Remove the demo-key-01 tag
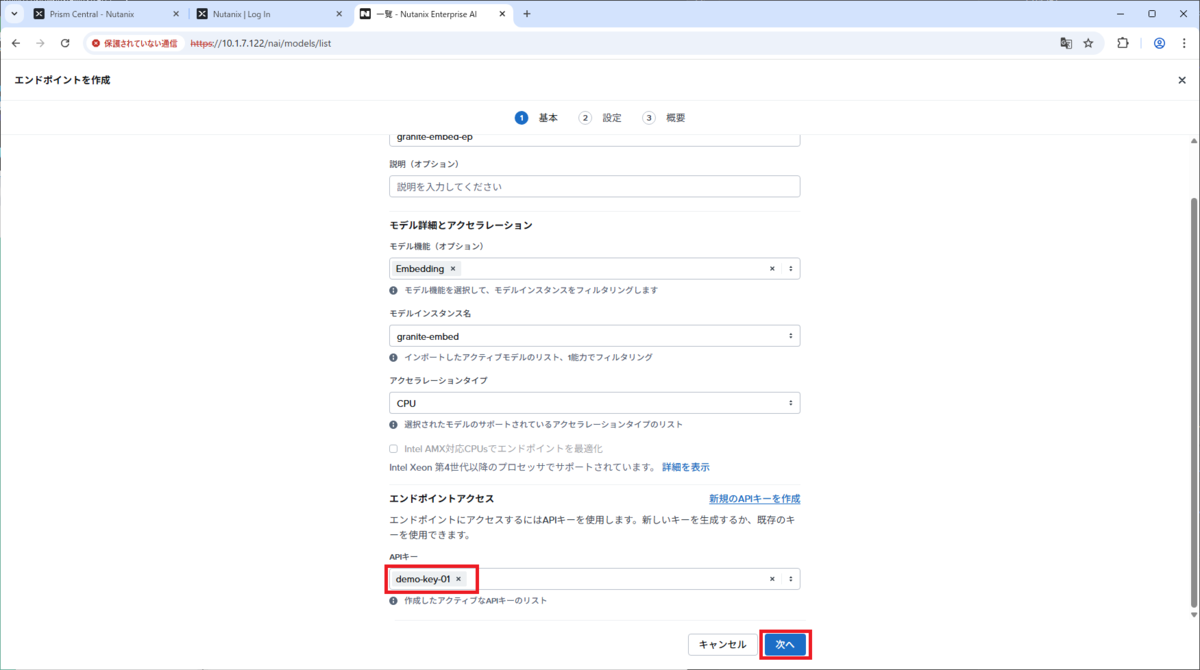The width and height of the screenshot is (1200, 670). coord(459,579)
